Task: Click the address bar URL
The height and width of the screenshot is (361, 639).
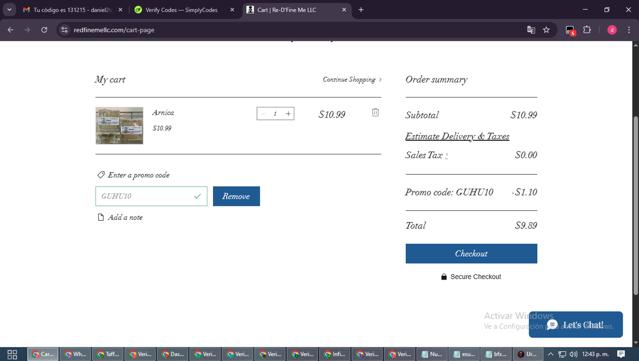Action: pos(114,30)
